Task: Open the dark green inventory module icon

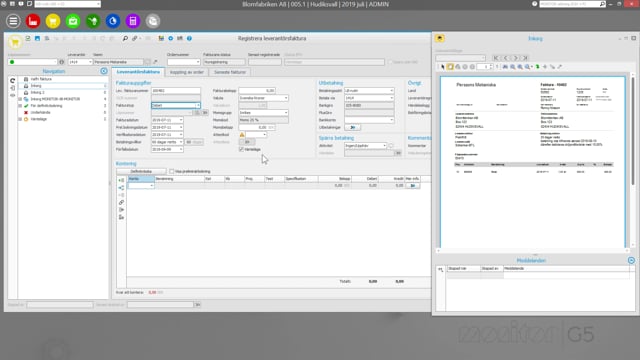Action: pos(93,21)
